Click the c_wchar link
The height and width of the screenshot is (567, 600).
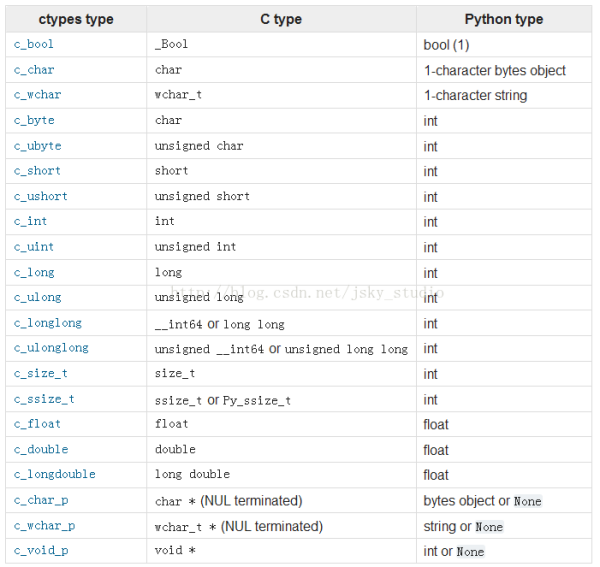tap(37, 95)
